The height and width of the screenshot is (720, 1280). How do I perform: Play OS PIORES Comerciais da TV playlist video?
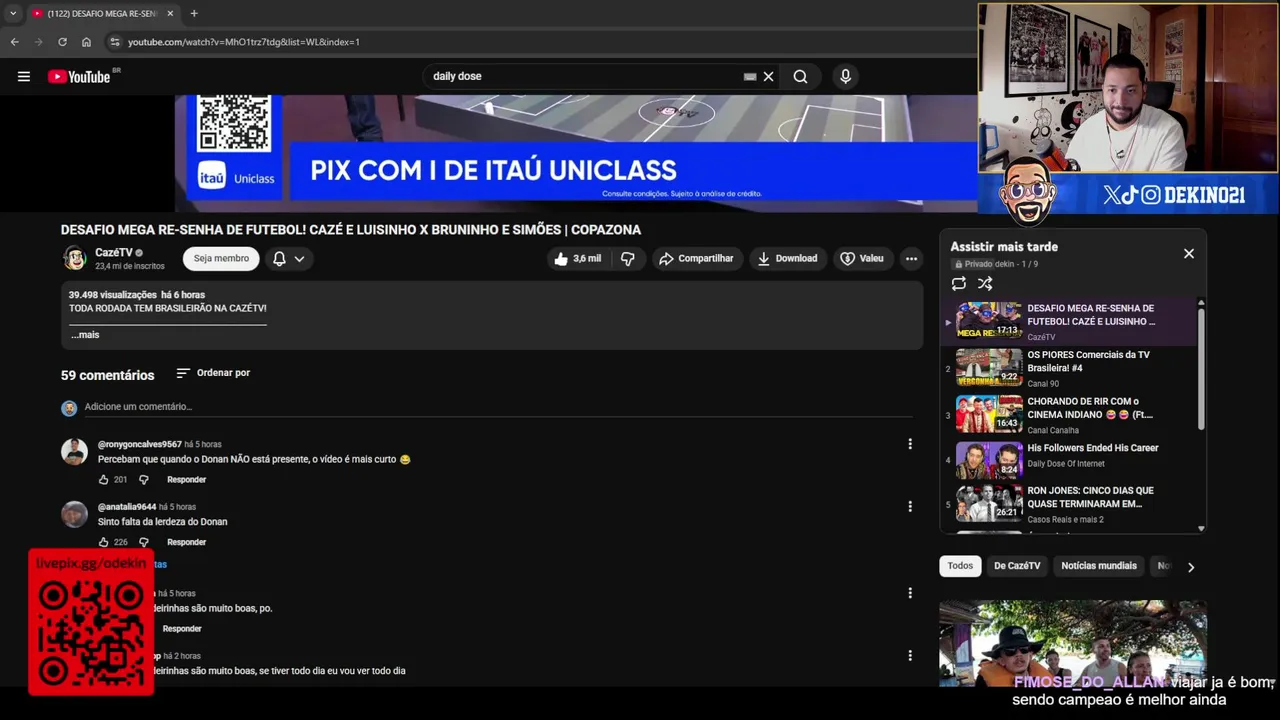pyautogui.click(x=1070, y=368)
